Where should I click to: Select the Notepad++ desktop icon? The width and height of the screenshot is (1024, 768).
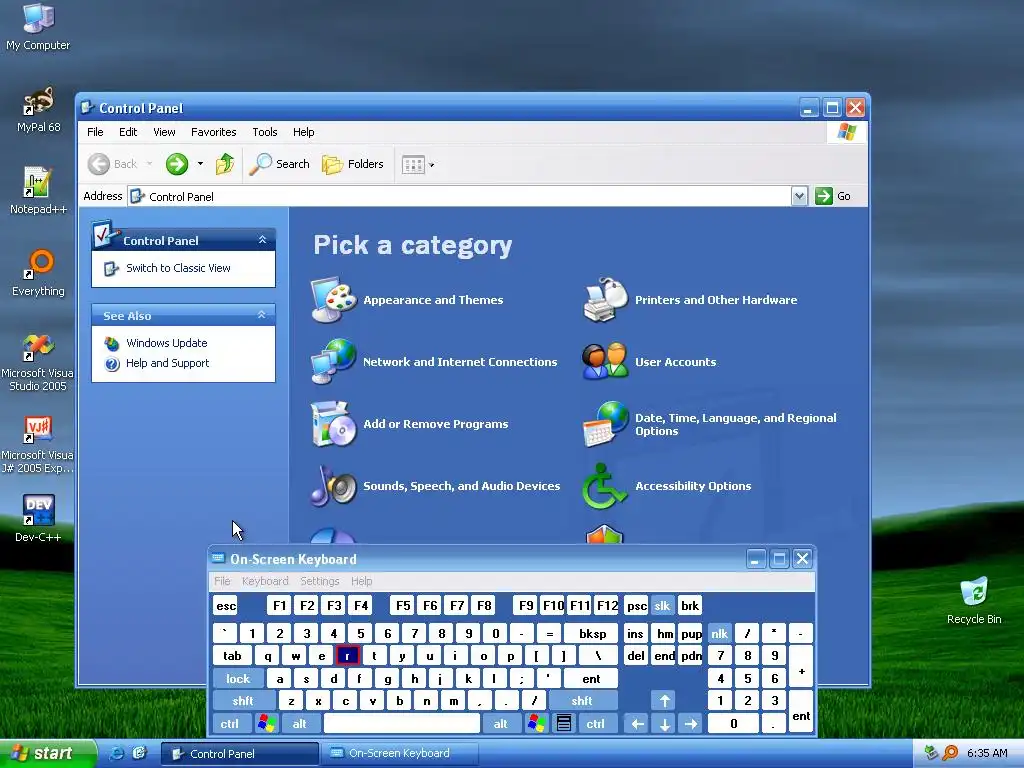click(38, 191)
